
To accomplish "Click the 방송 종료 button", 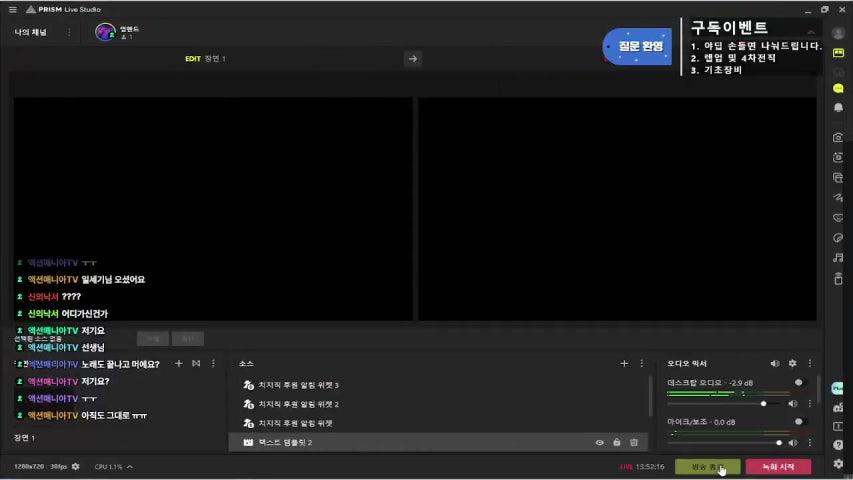I will tap(707, 466).
